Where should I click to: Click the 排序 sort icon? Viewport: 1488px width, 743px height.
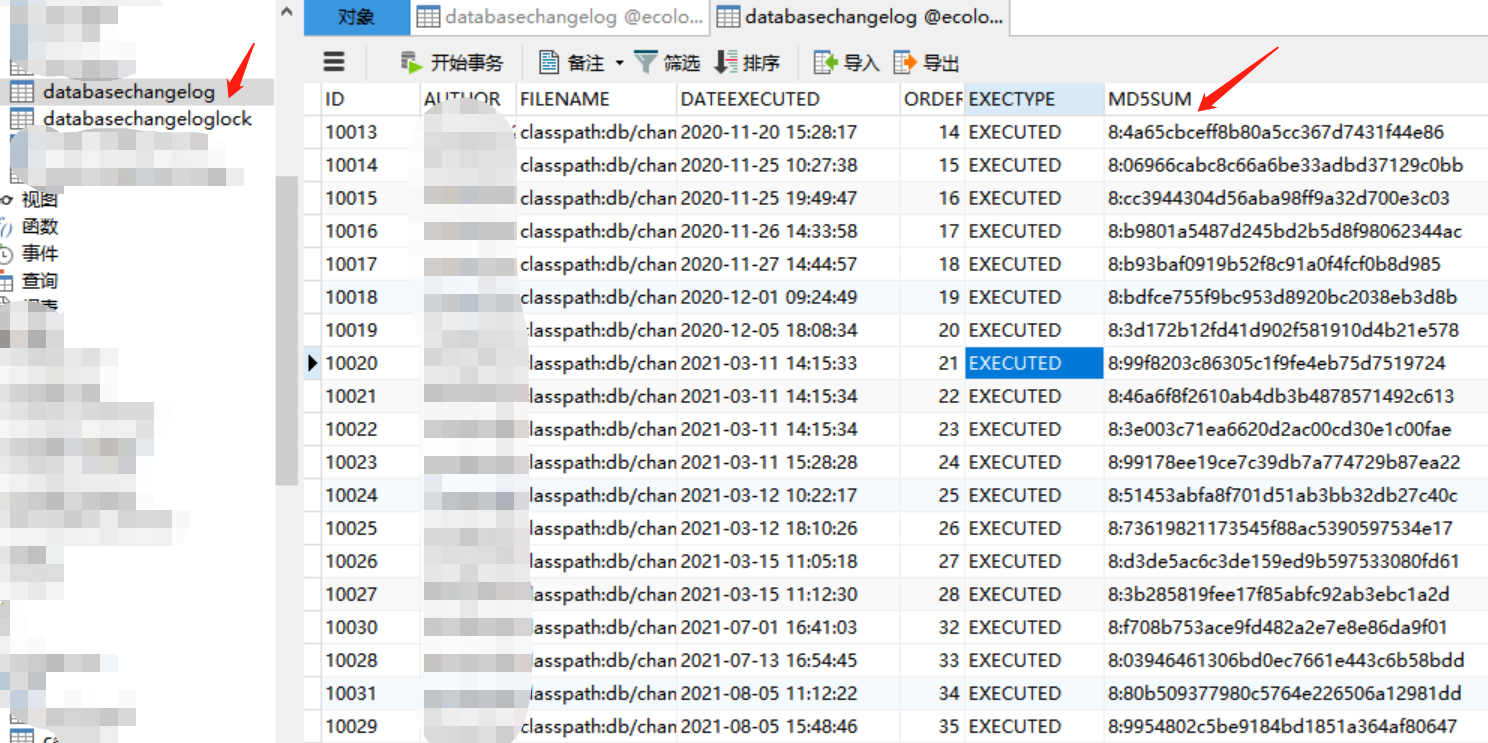click(x=723, y=62)
